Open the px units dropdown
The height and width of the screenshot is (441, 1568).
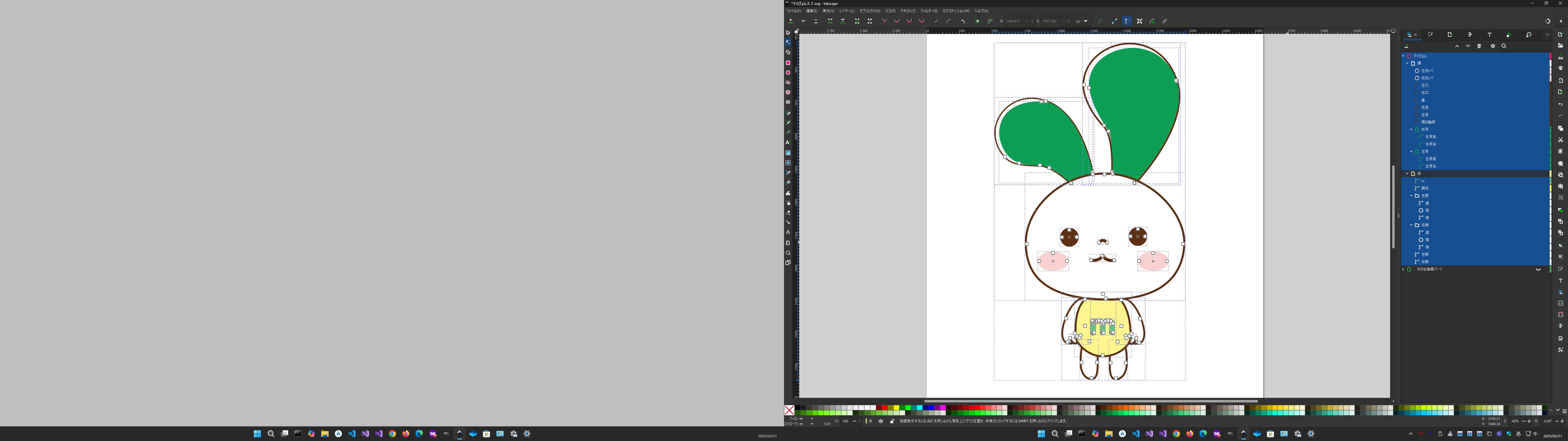[x=1082, y=21]
